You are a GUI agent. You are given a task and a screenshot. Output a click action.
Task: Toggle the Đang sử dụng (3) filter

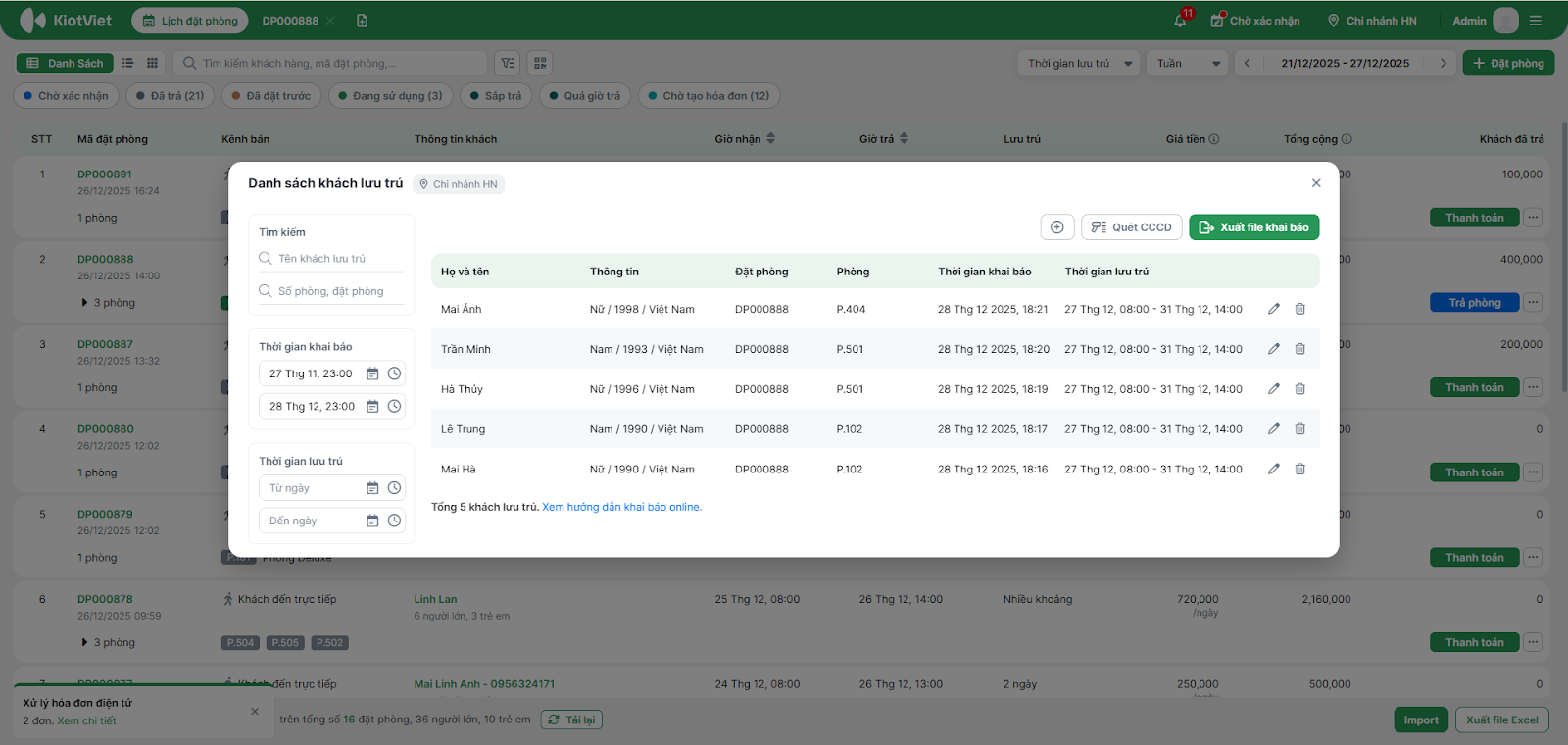(389, 96)
